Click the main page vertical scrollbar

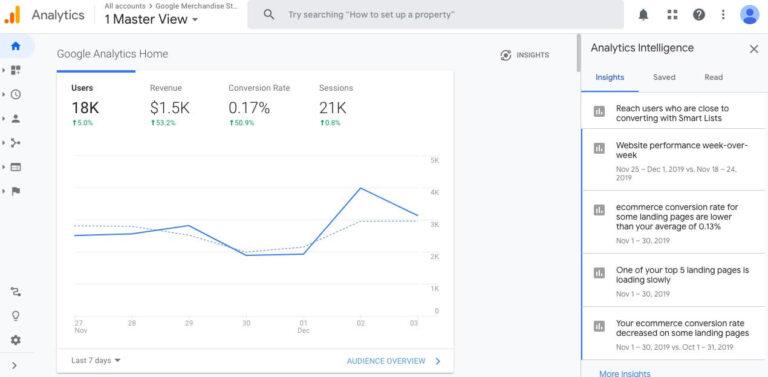tap(578, 53)
